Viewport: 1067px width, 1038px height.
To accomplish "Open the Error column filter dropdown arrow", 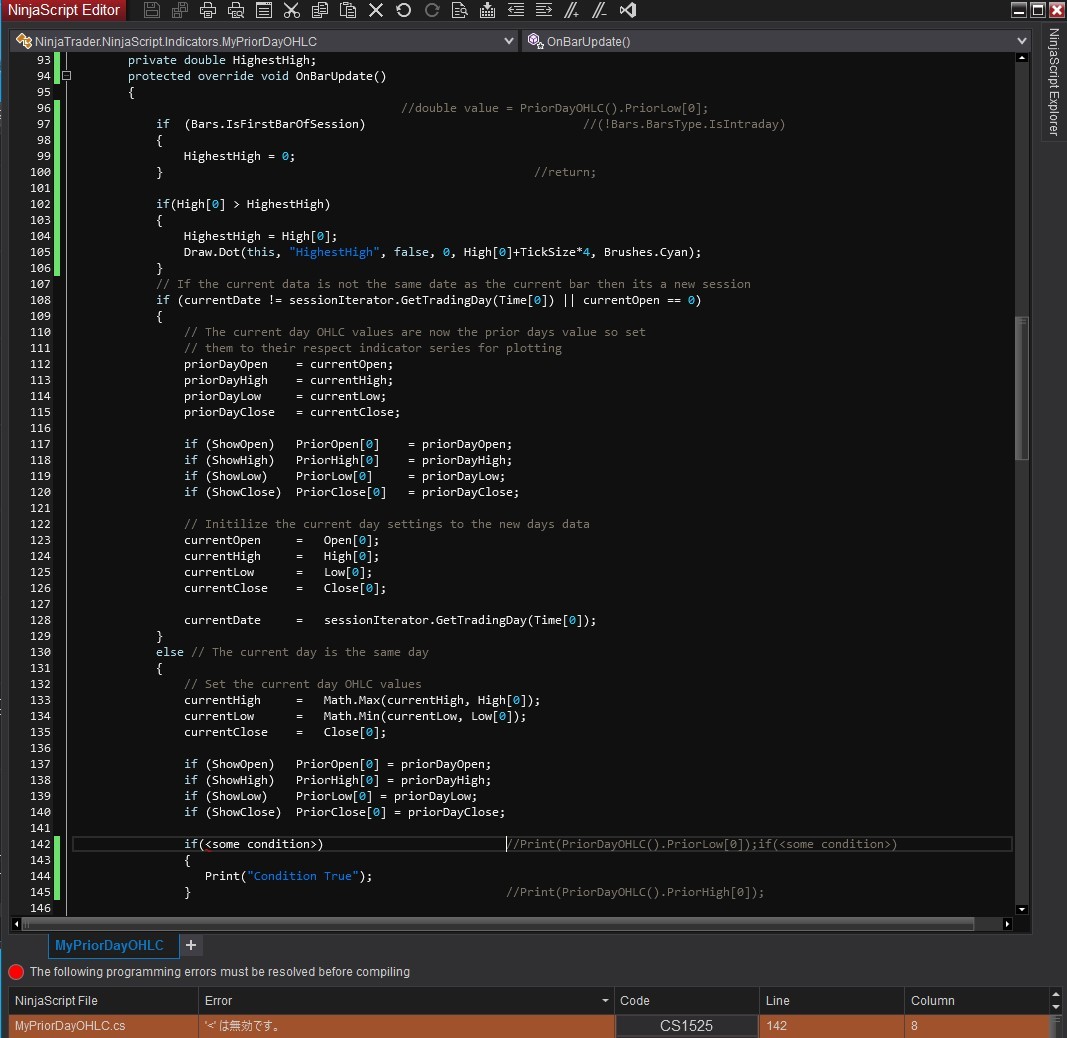I will point(605,1001).
